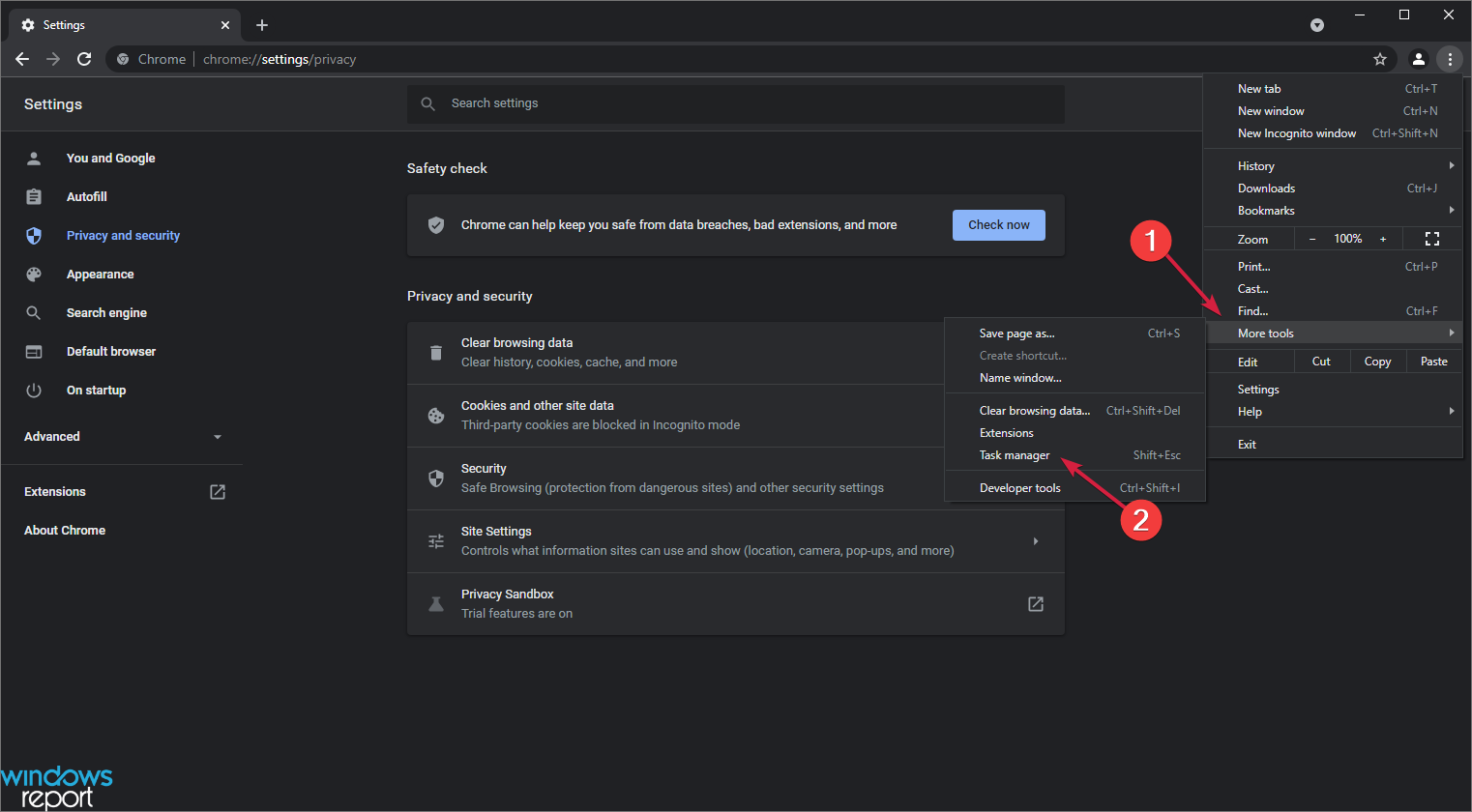The image size is (1472, 812).
Task: Select Name window... menu item
Action: click(x=1075, y=378)
